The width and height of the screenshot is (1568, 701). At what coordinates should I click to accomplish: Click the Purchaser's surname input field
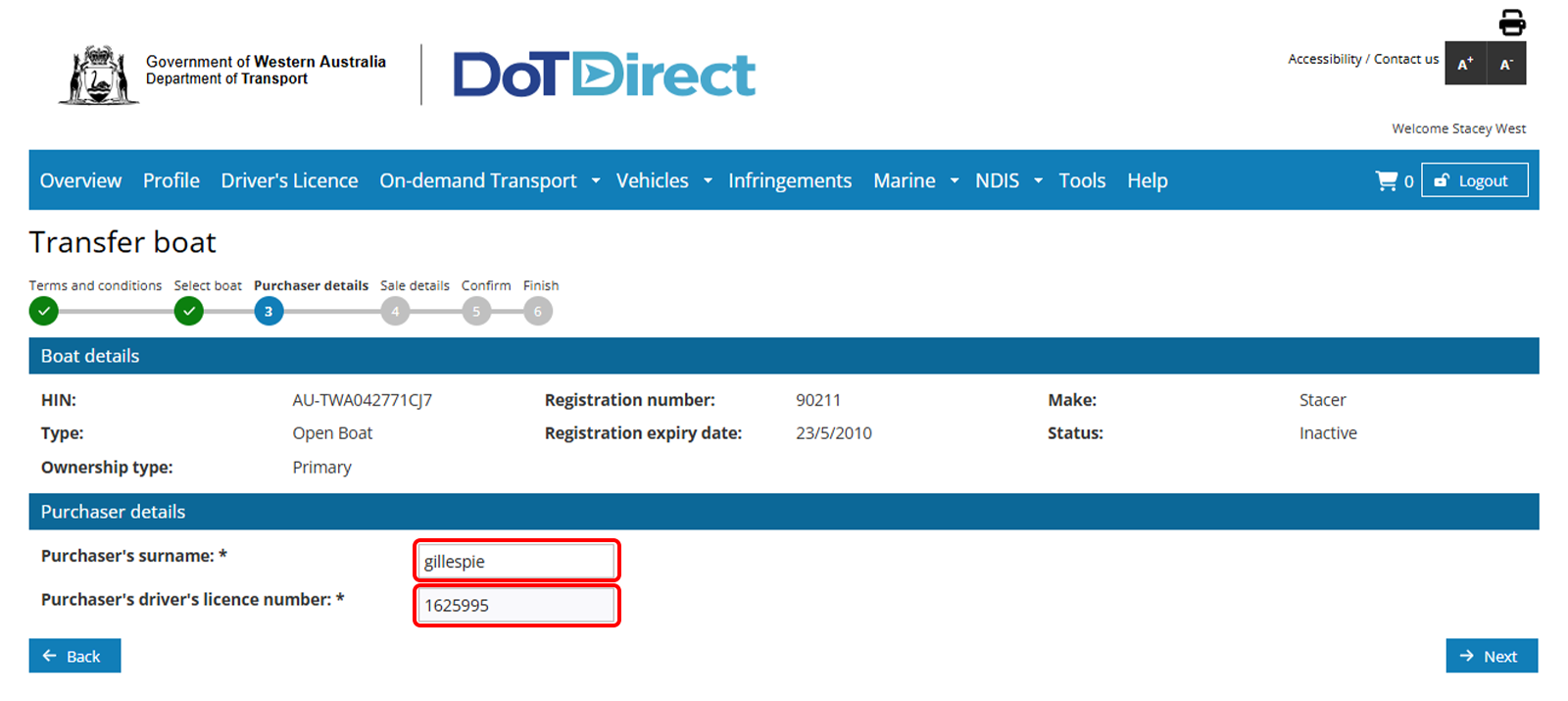(x=516, y=561)
